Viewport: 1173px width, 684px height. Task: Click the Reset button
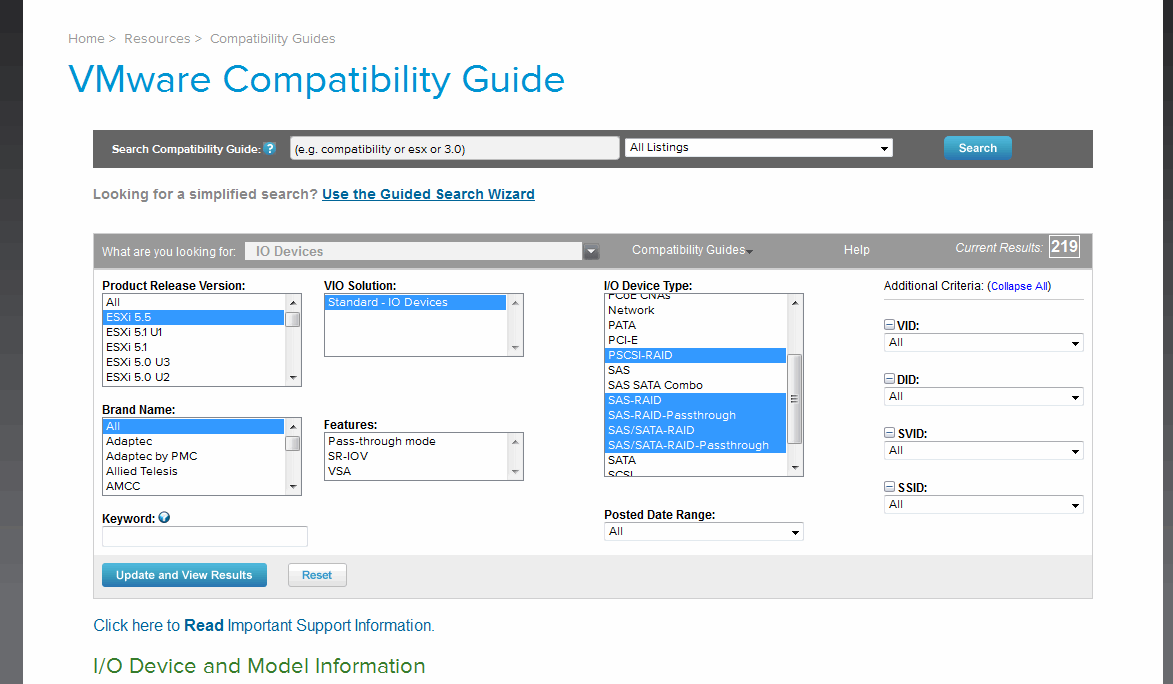click(317, 575)
